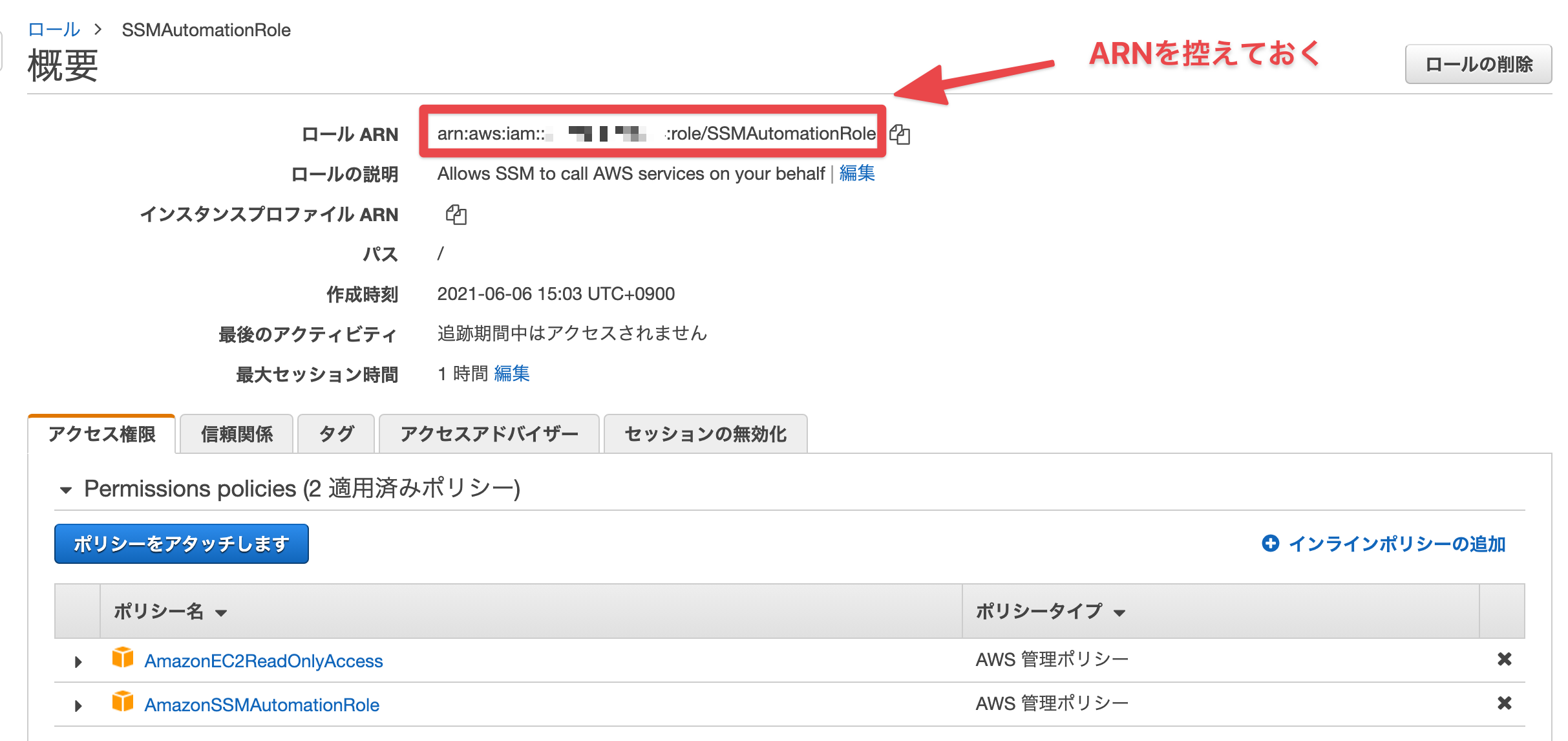The height and width of the screenshot is (741, 1568).
Task: Open the AmazonSSMAutomationRole policy link
Action: pos(262,705)
